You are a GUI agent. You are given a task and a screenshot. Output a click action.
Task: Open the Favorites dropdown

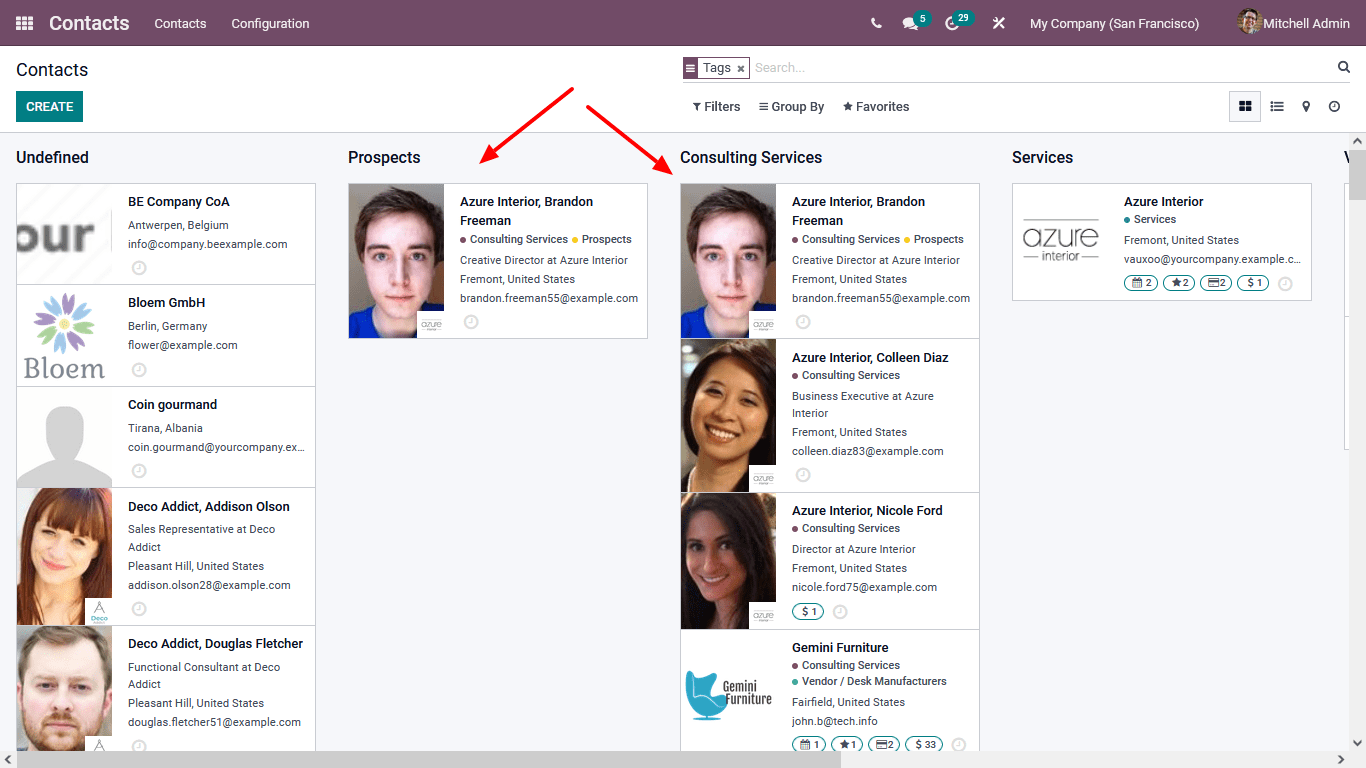[876, 106]
